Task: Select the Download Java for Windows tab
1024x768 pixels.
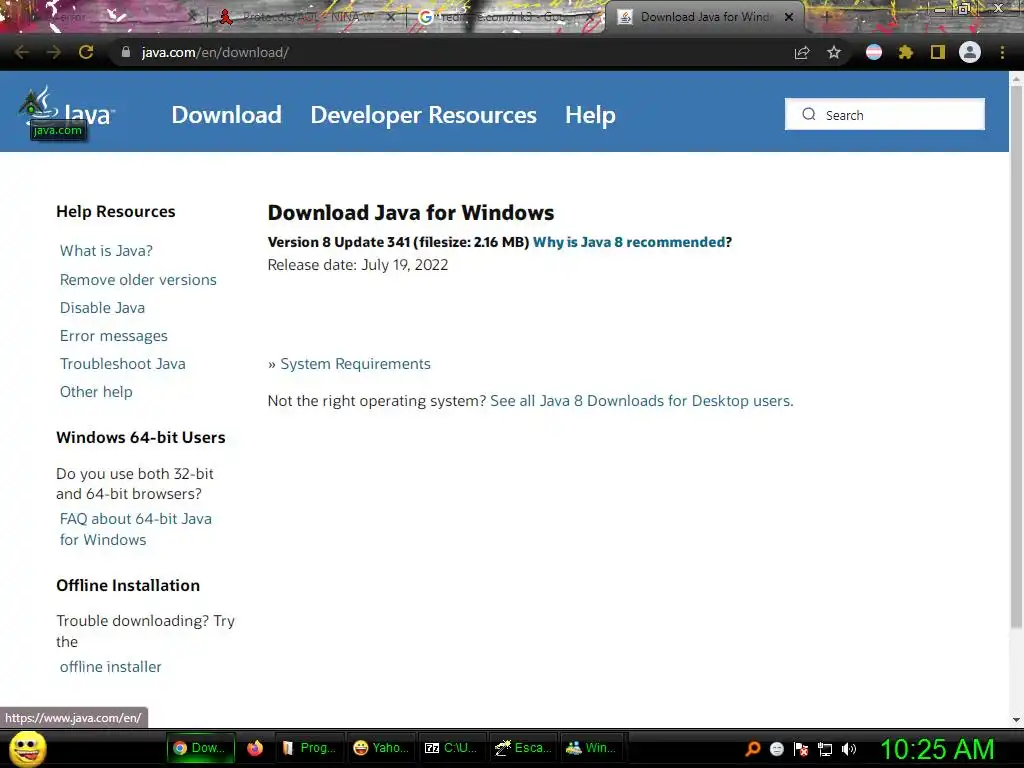Action: coord(704,17)
